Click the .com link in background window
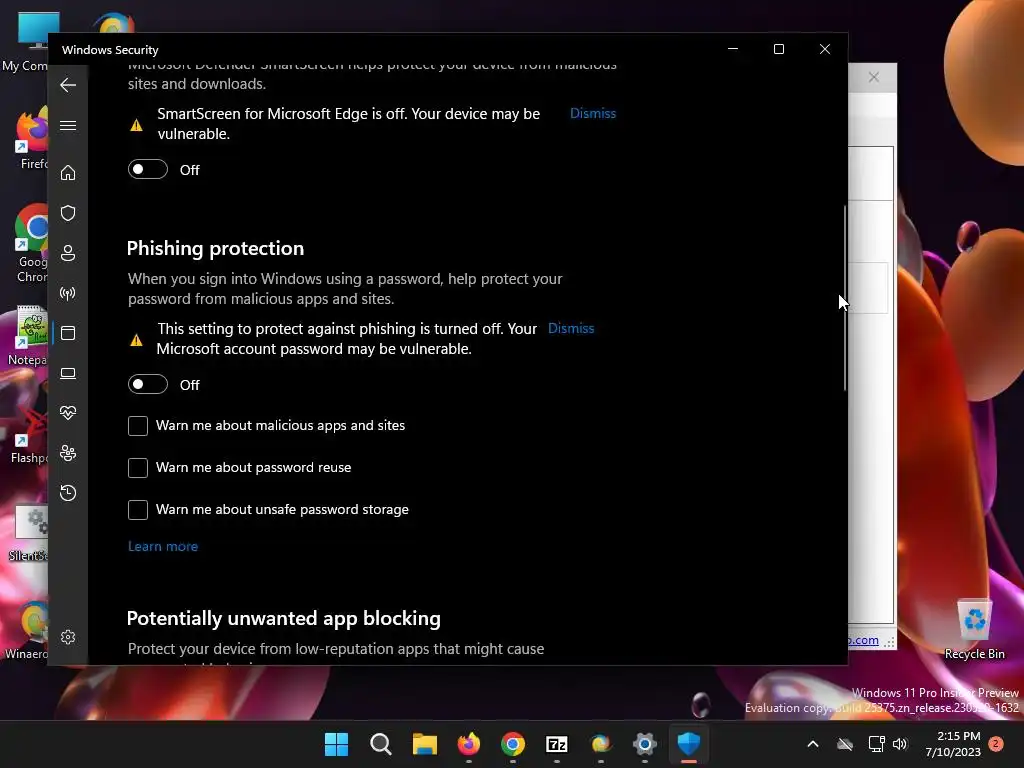The height and width of the screenshot is (768, 1024). coord(863,640)
